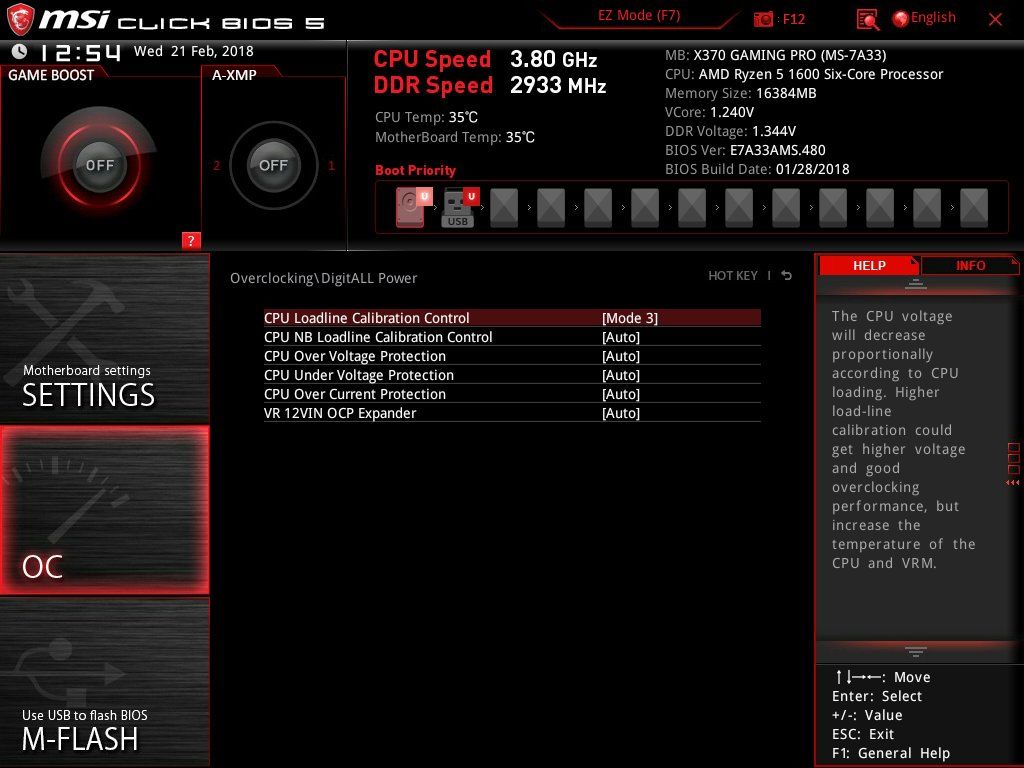Click the BIOS Ver E7A33AMS.480 text

[745, 150]
